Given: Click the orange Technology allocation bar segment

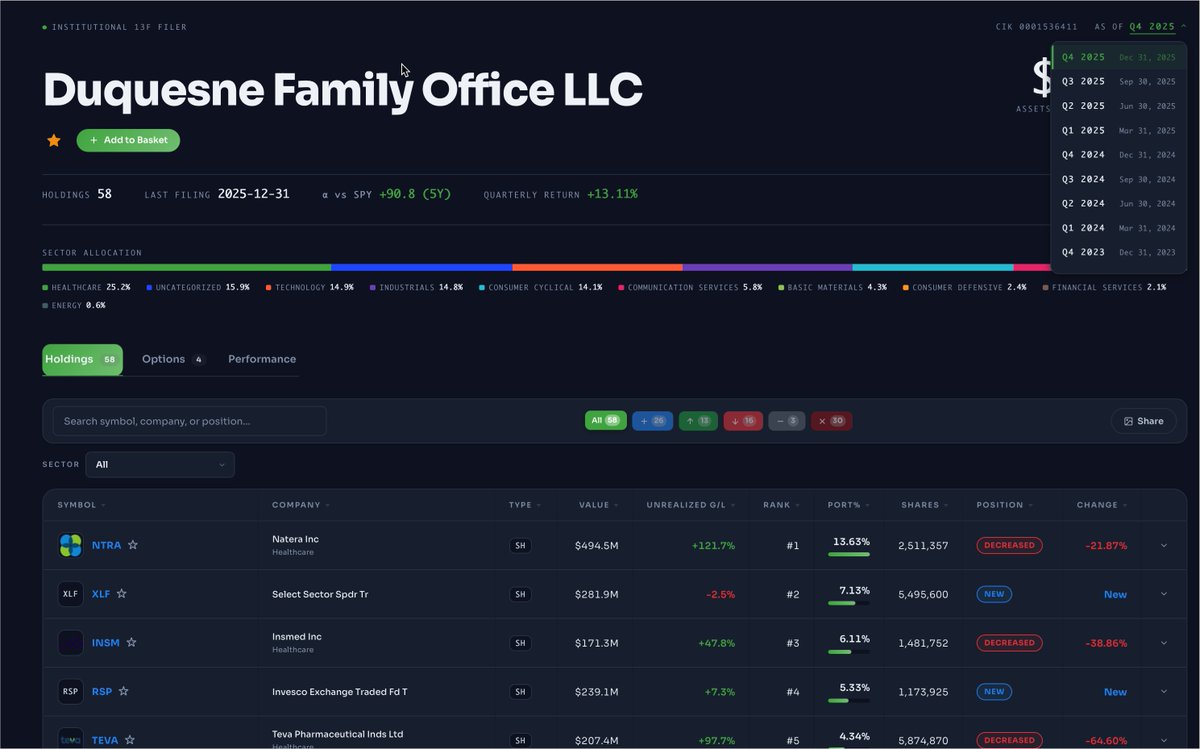Looking at the screenshot, I should coord(597,267).
